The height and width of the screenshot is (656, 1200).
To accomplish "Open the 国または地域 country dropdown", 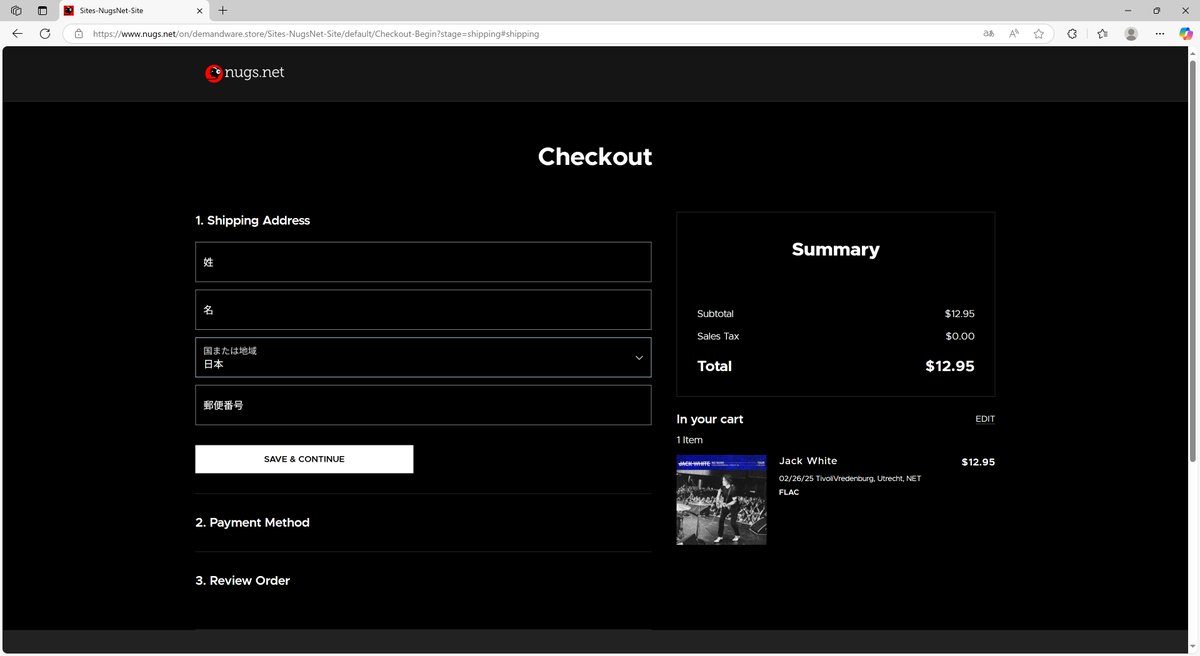I will coord(423,357).
